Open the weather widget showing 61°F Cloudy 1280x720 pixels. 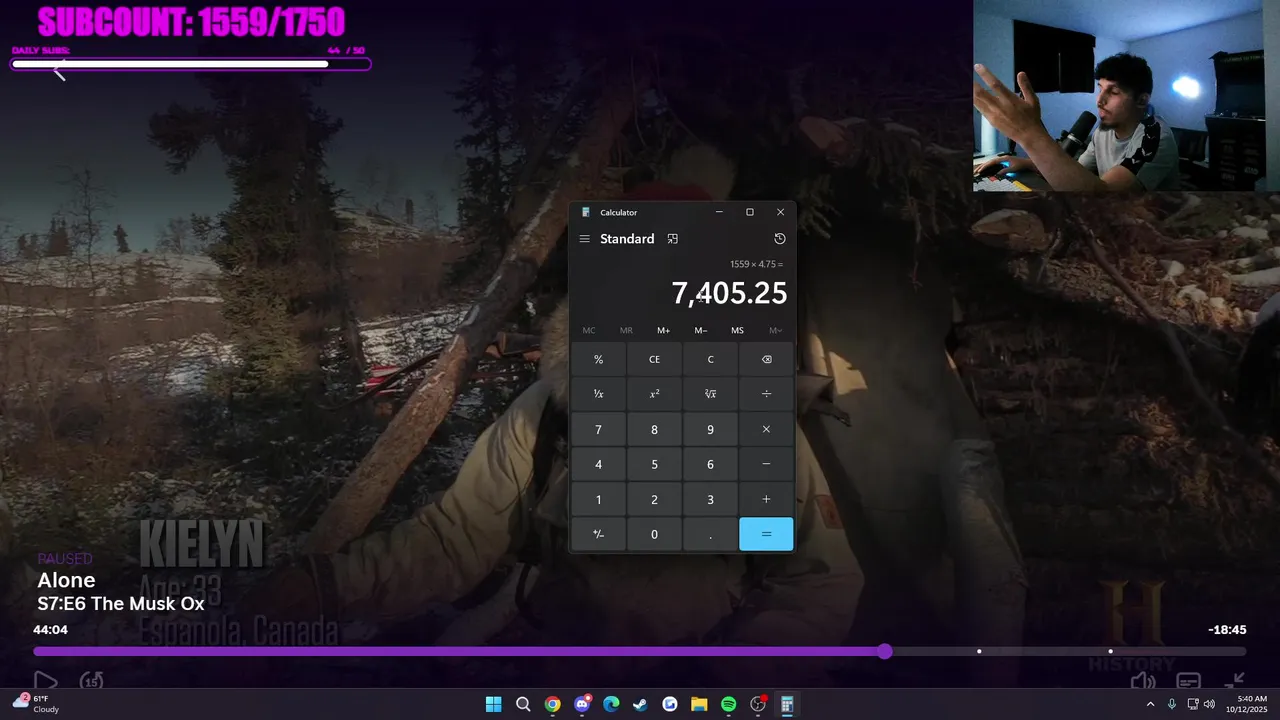pos(36,704)
